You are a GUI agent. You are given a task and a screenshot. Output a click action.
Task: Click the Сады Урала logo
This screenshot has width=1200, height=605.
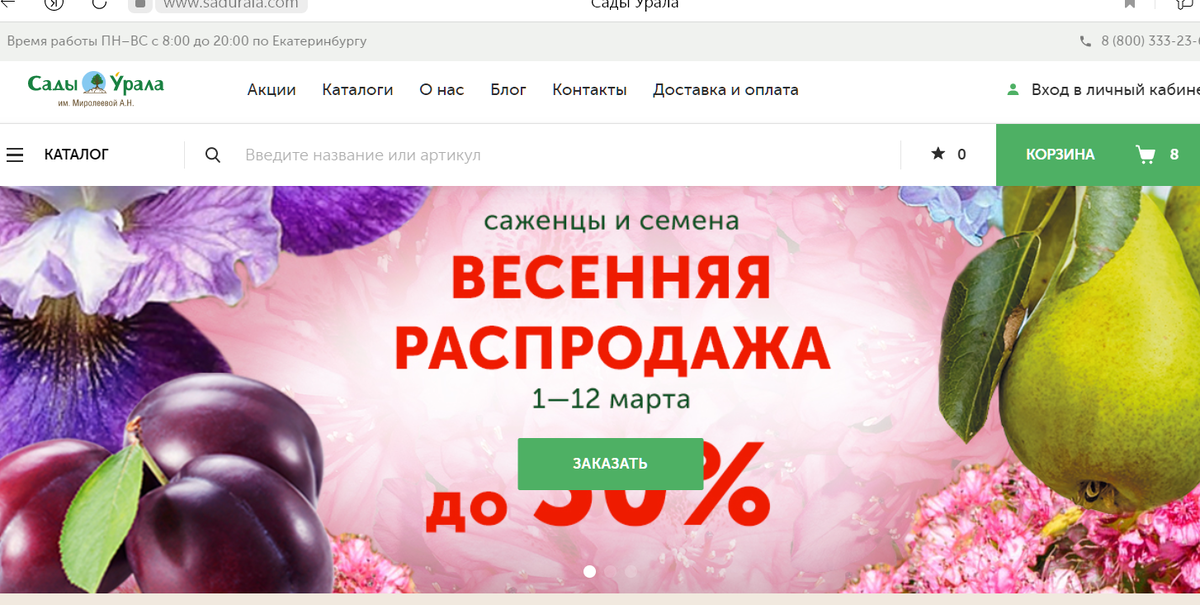click(x=96, y=89)
